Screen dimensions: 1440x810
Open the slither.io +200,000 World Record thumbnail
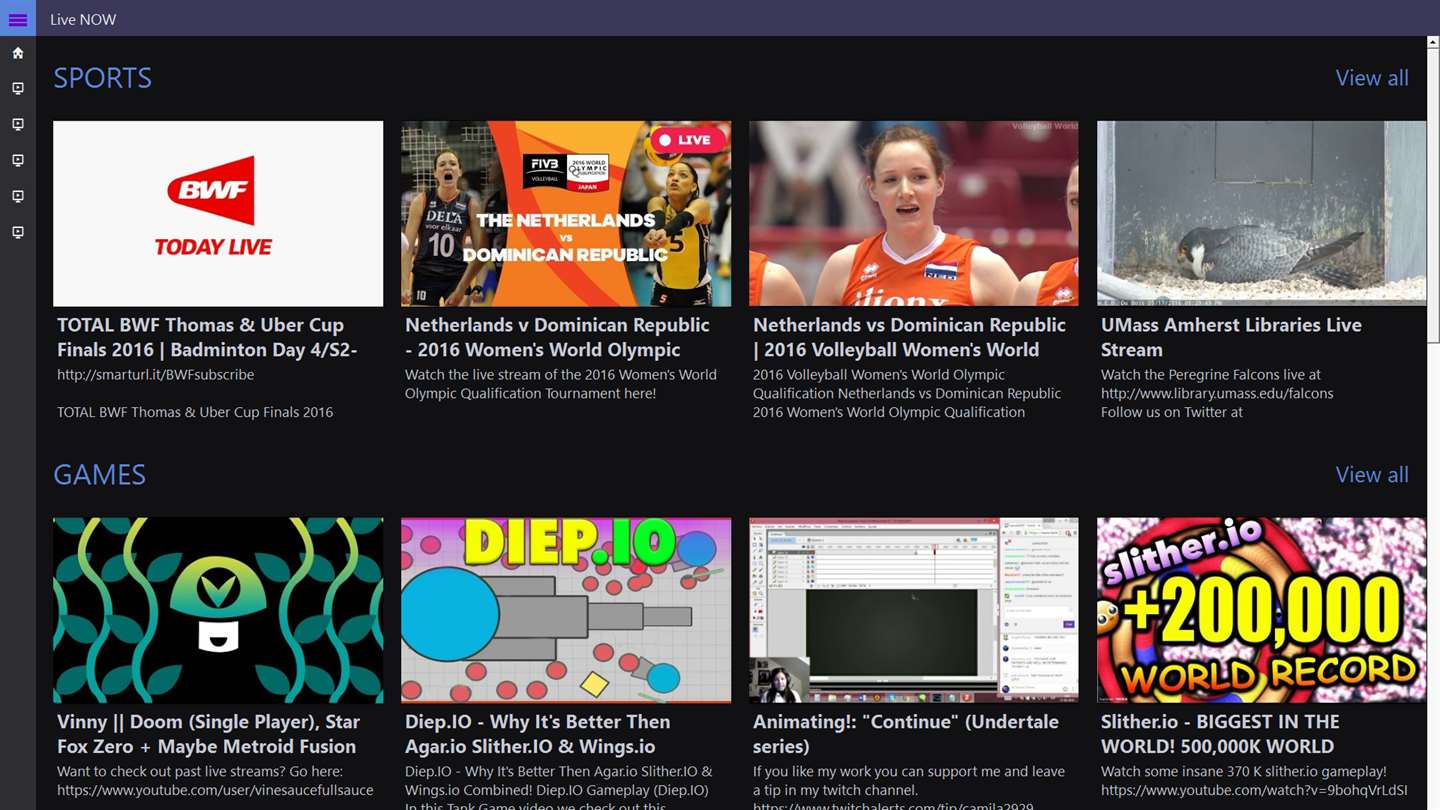pos(1262,610)
